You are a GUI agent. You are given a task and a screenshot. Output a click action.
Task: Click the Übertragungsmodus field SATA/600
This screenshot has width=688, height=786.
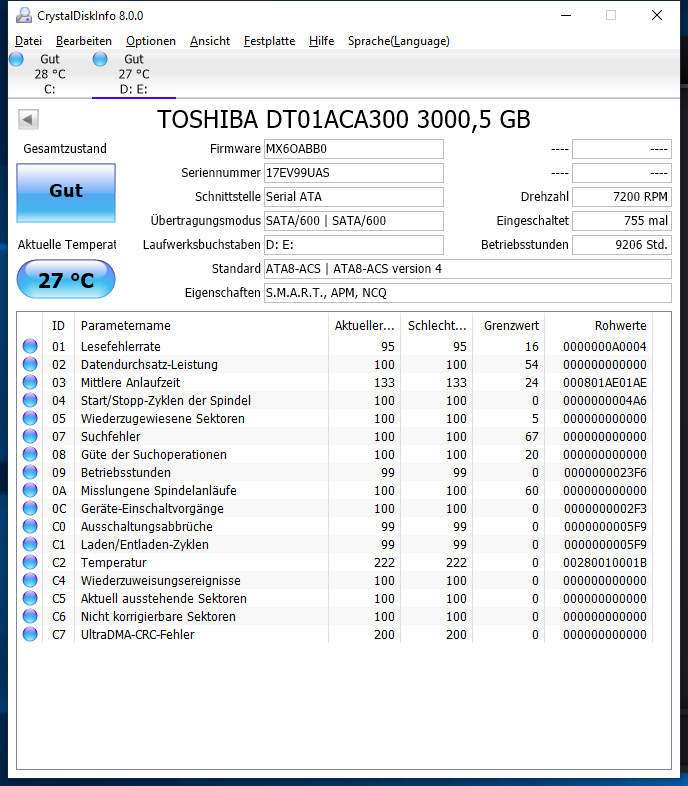pyautogui.click(x=354, y=221)
